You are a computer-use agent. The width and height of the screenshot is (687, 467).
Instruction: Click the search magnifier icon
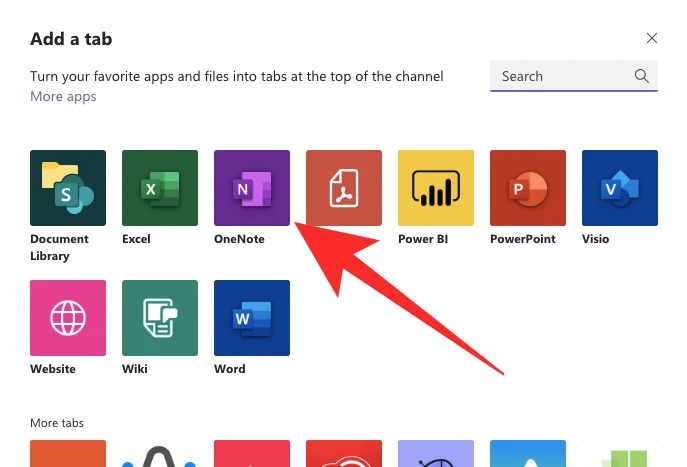pyautogui.click(x=641, y=76)
